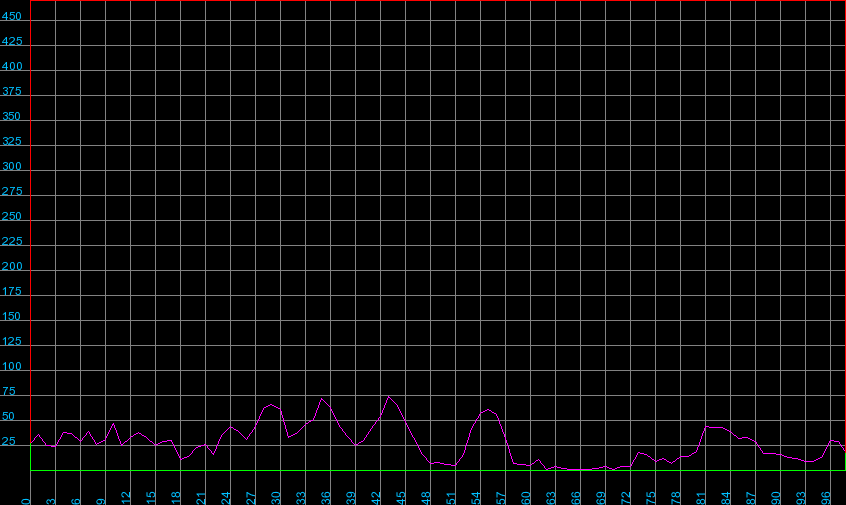Click the 150 label on the vertical axis
The image size is (846, 505).
click(11, 316)
